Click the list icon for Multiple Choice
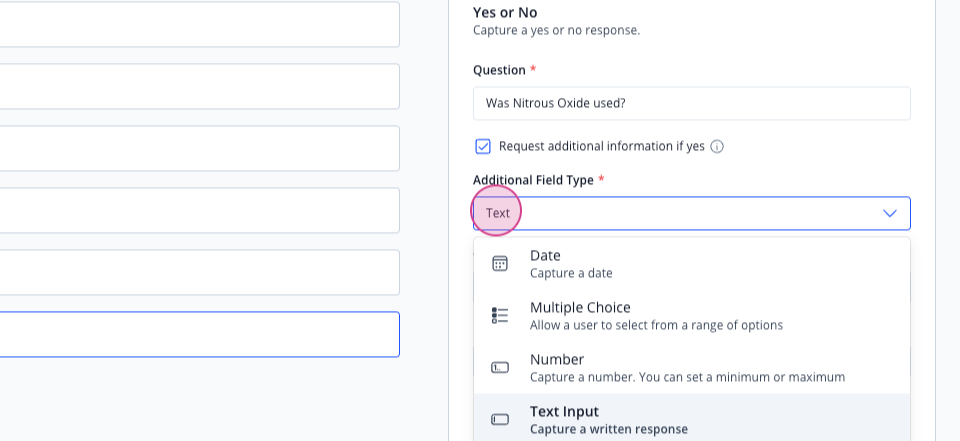 [500, 315]
